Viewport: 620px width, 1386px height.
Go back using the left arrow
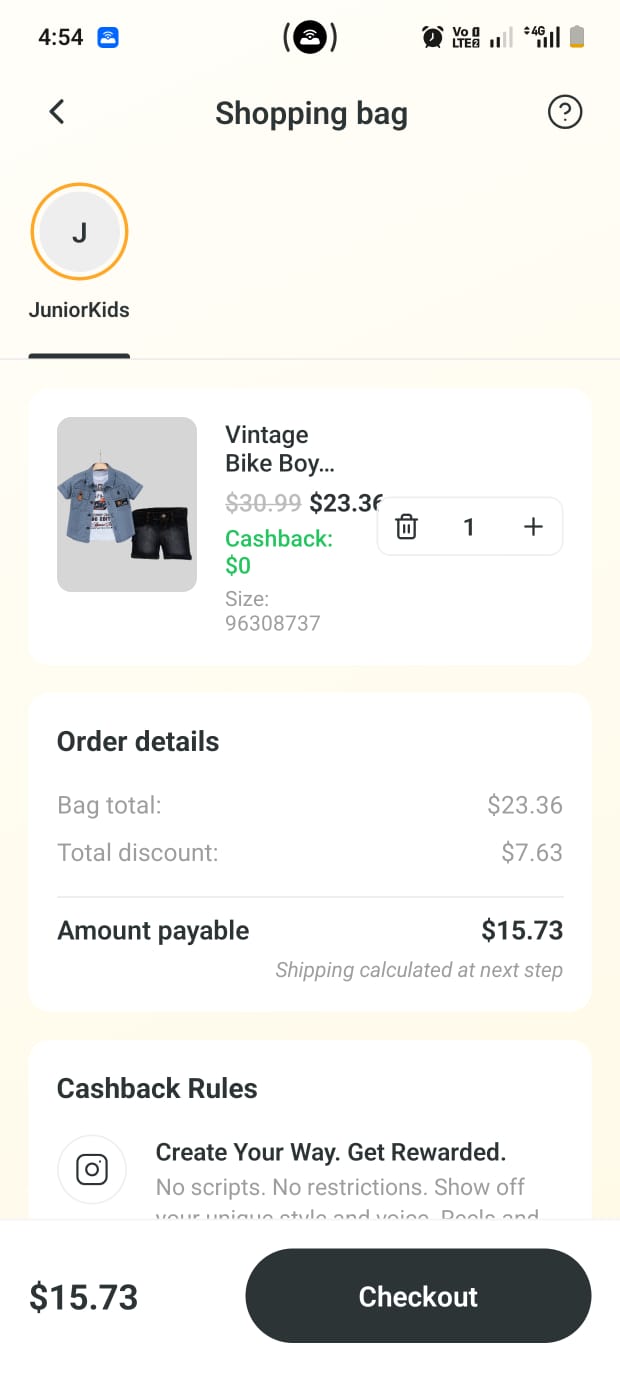57,112
